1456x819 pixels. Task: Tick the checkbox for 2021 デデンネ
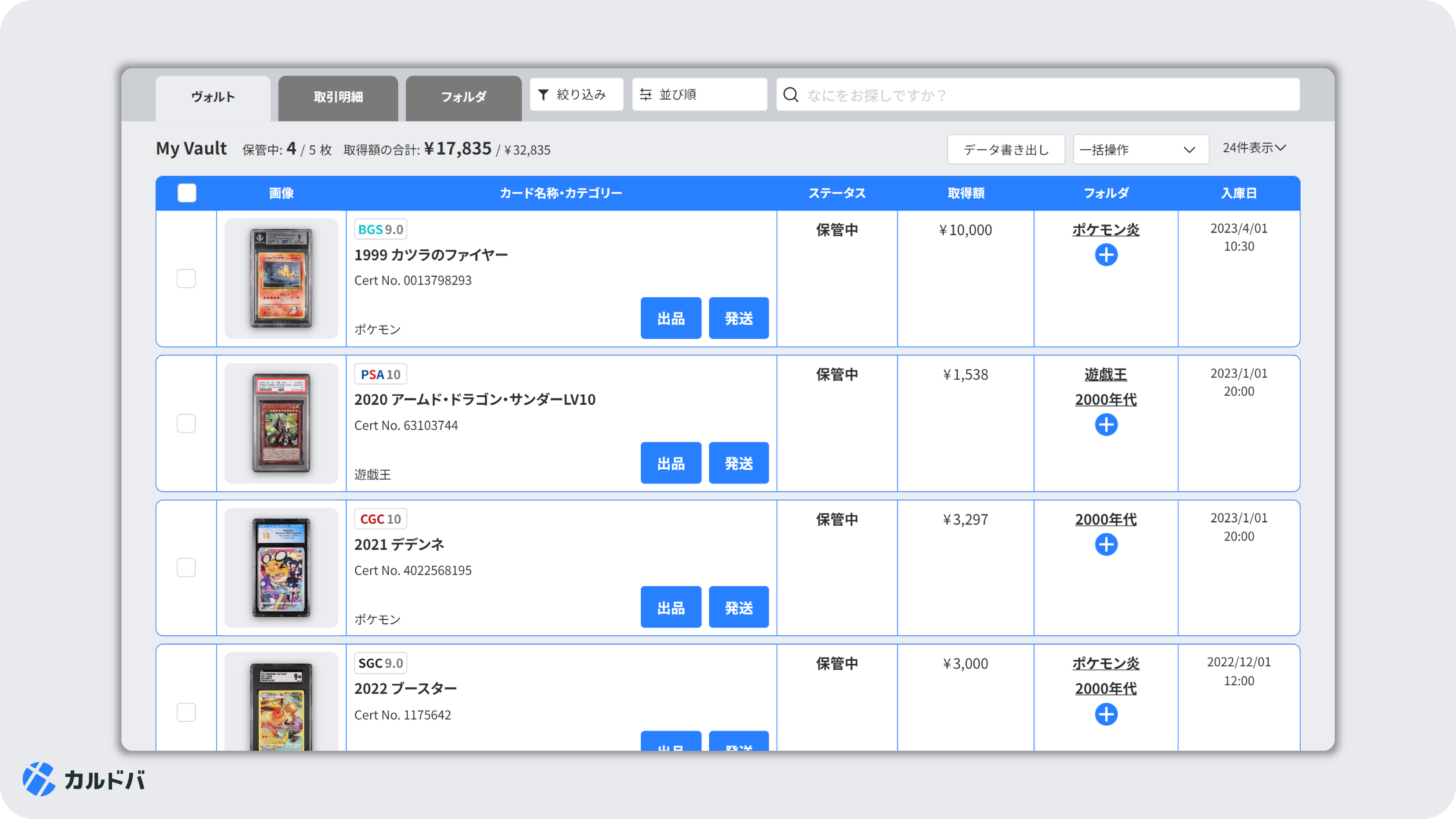click(186, 567)
